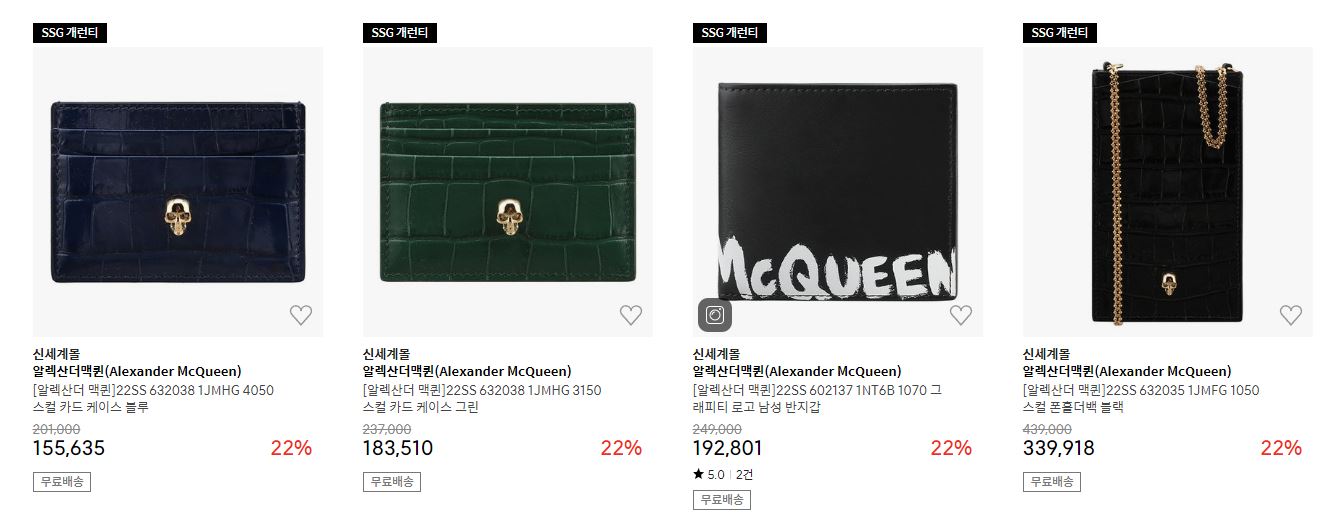The height and width of the screenshot is (519, 1324).
Task: Add McQueen graffiti wallet to wishlist heart
Action: [961, 315]
